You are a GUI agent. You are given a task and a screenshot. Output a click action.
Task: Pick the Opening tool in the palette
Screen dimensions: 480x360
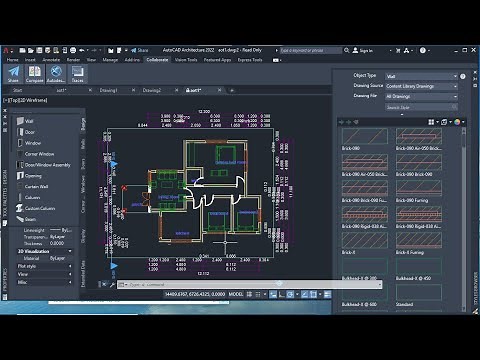click(x=29, y=176)
